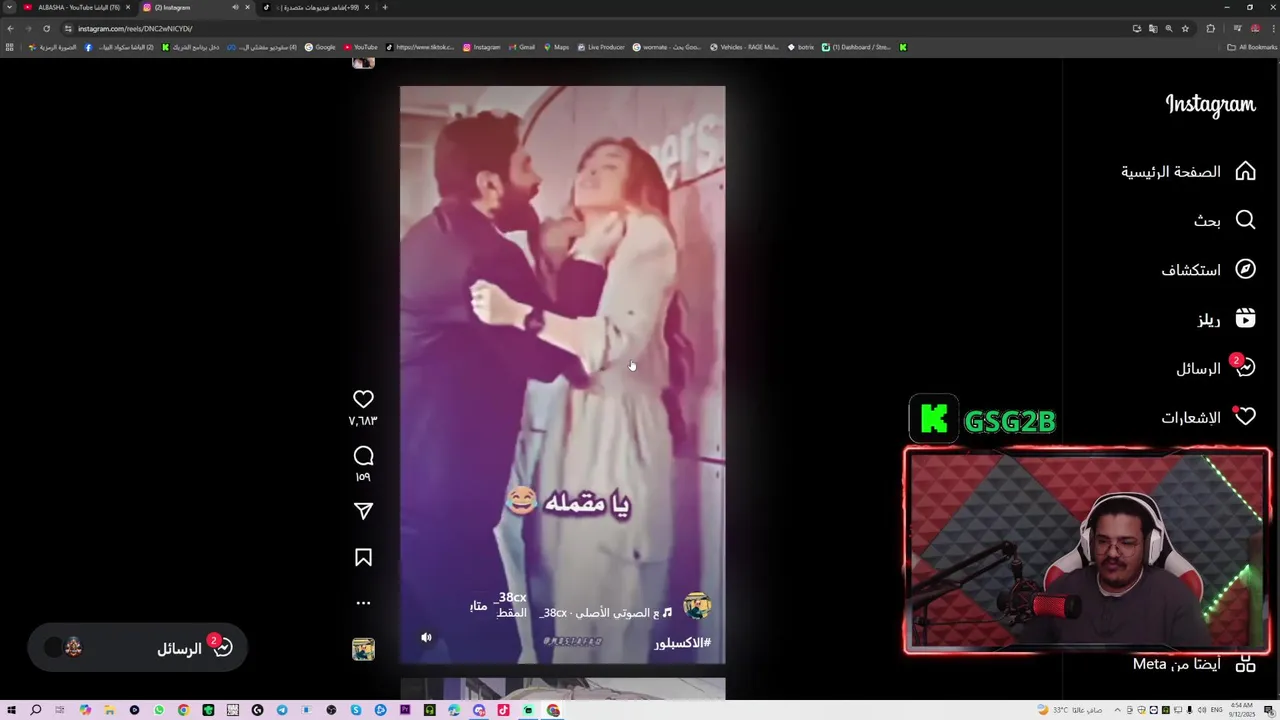Screen dimensions: 1280x720
Task: Open Chrome three-dot menu
Action: [x=1273, y=28]
